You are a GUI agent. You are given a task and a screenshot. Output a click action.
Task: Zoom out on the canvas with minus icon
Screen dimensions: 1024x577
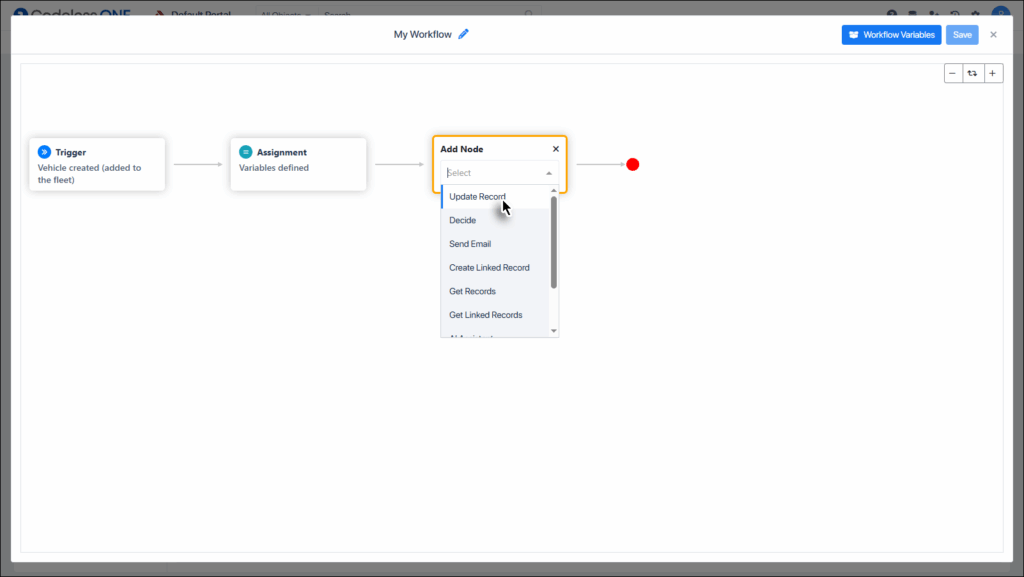click(x=952, y=72)
